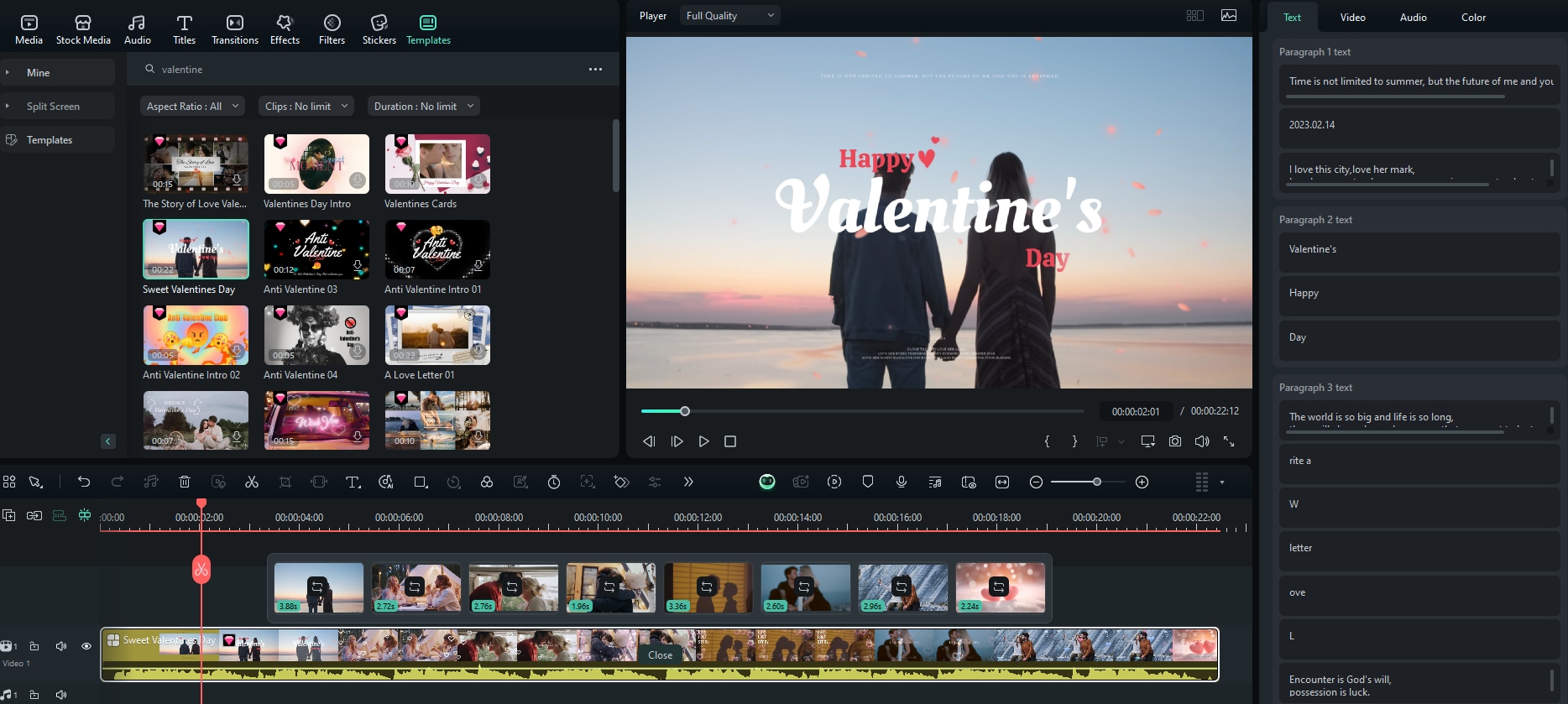Screen dimensions: 1568x704
Task: Click the green auto ripple icon
Action: (85, 515)
